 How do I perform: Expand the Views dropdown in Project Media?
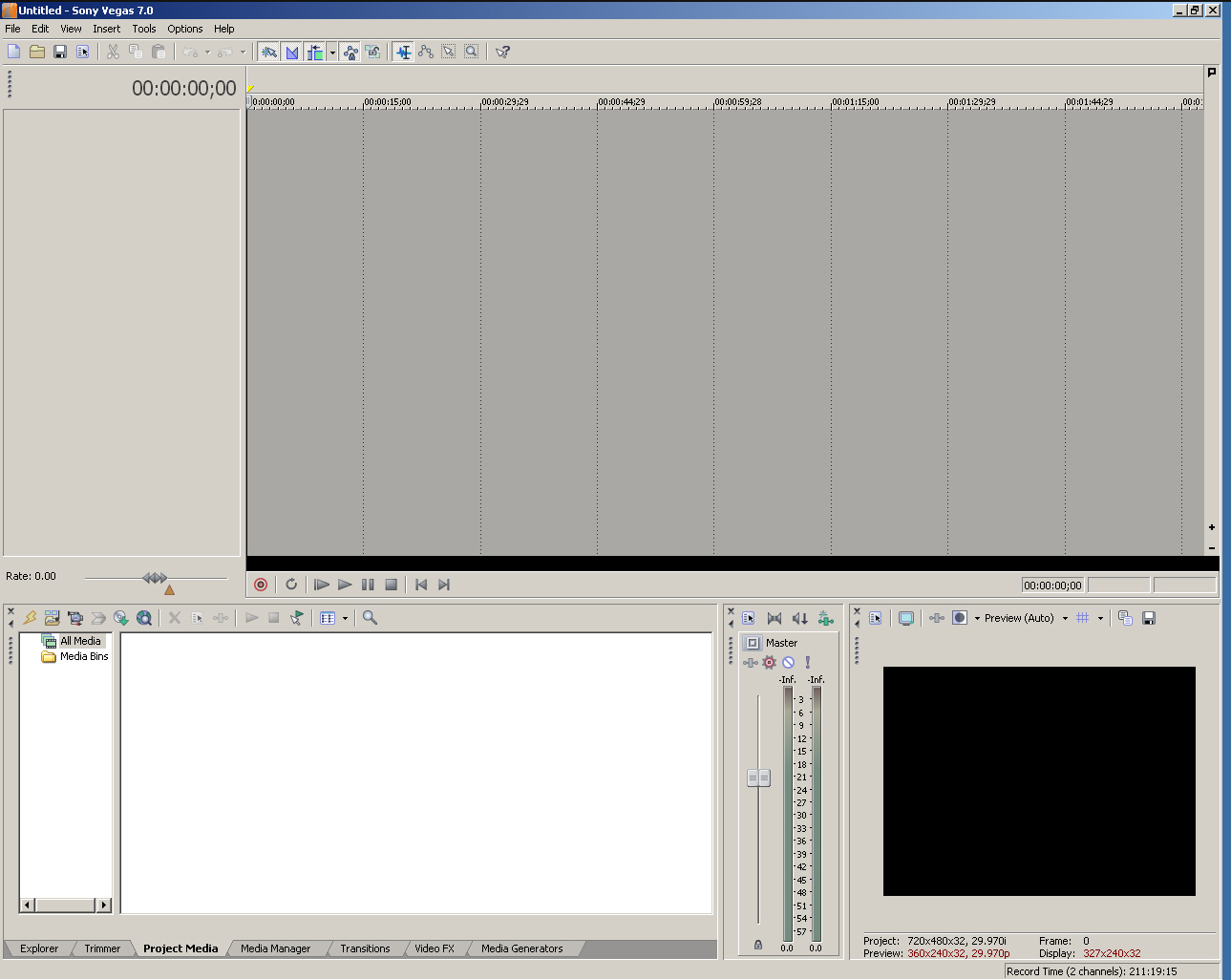(345, 618)
